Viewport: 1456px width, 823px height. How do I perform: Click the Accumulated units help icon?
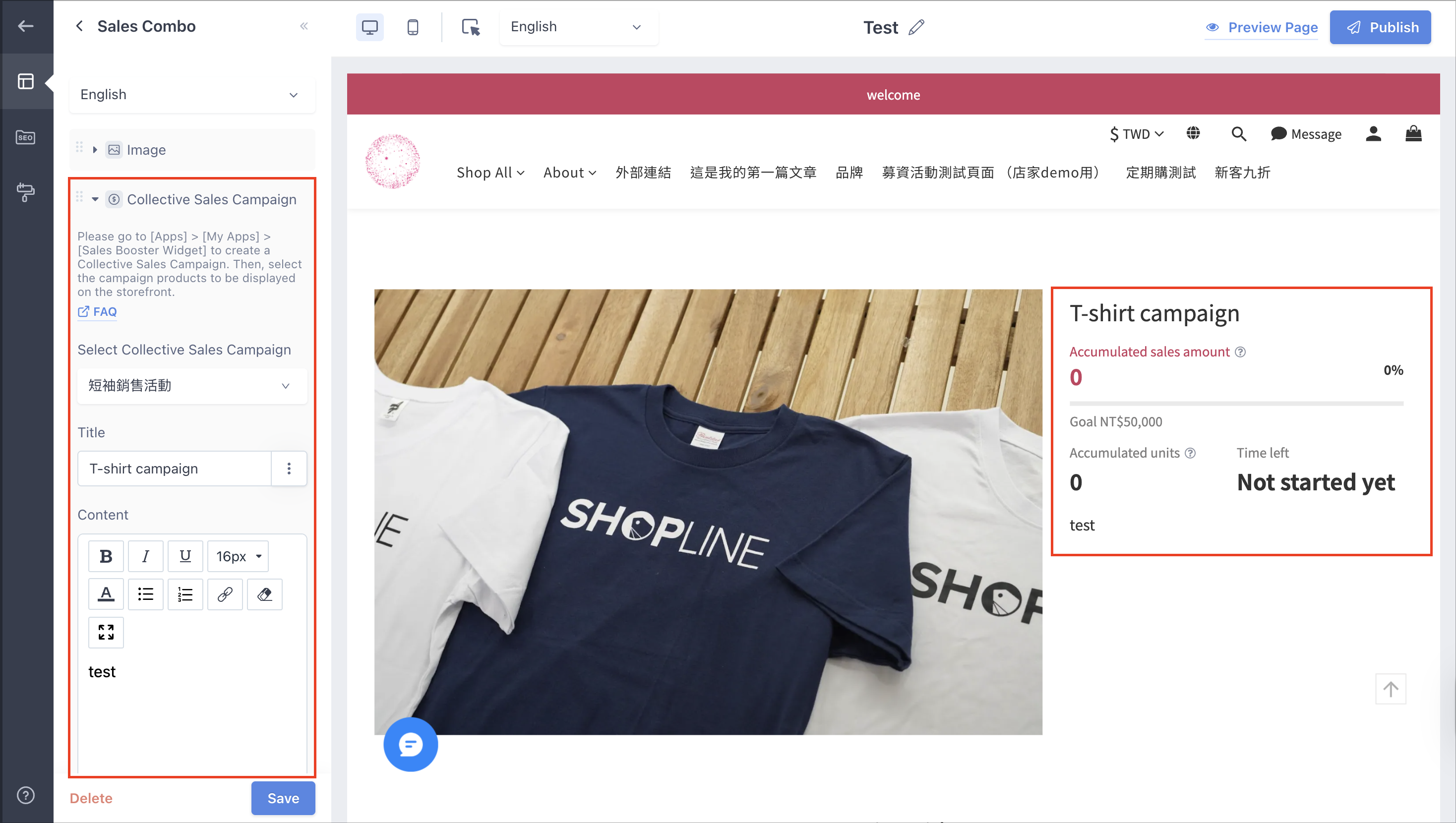pos(1190,453)
